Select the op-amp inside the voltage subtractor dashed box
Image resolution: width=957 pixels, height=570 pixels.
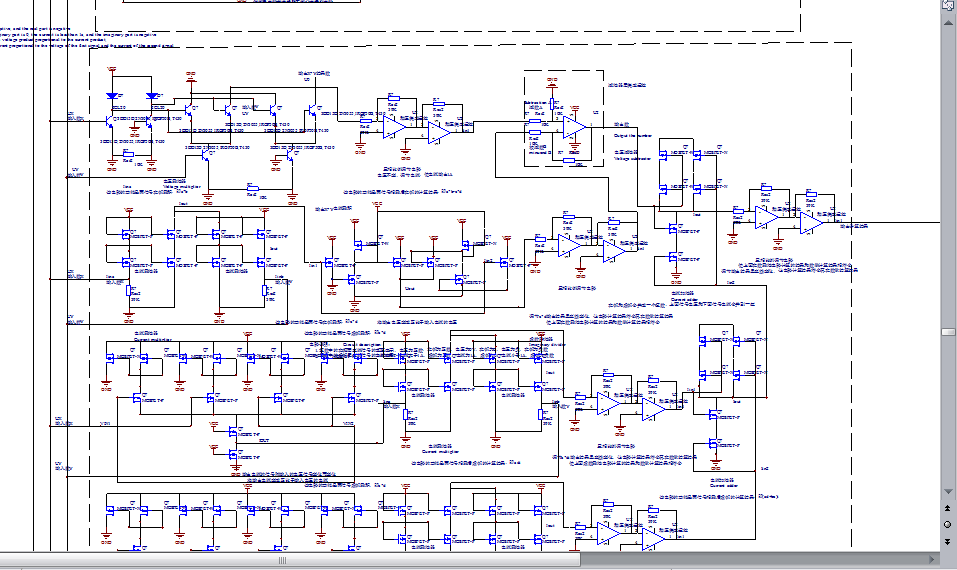pos(572,128)
